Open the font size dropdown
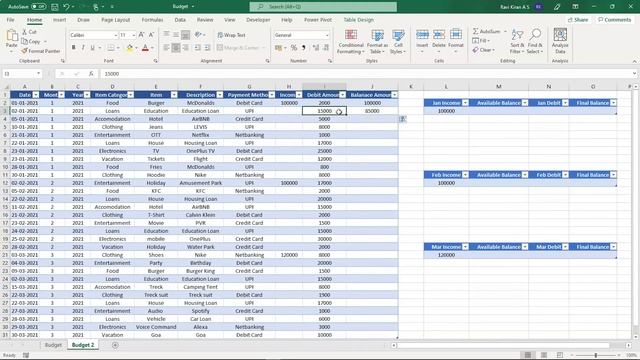 point(133,35)
